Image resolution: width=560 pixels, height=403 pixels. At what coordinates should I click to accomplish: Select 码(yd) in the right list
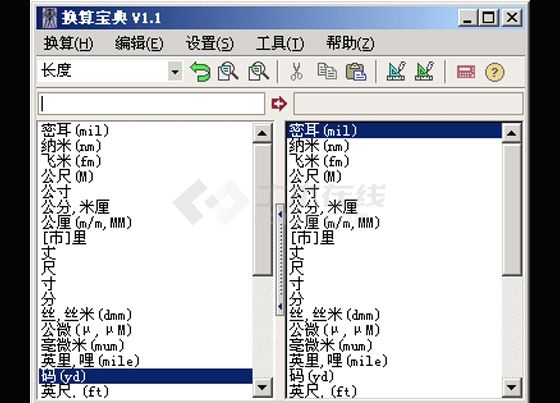pyautogui.click(x=394, y=376)
